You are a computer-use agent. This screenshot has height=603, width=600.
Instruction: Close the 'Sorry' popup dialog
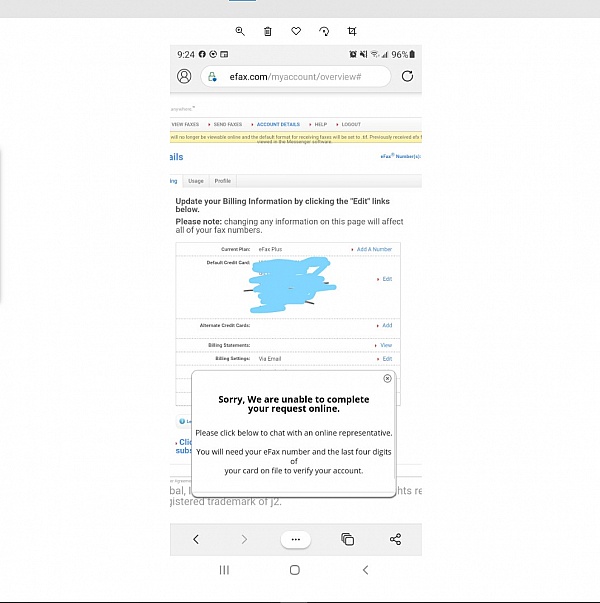pyautogui.click(x=387, y=379)
